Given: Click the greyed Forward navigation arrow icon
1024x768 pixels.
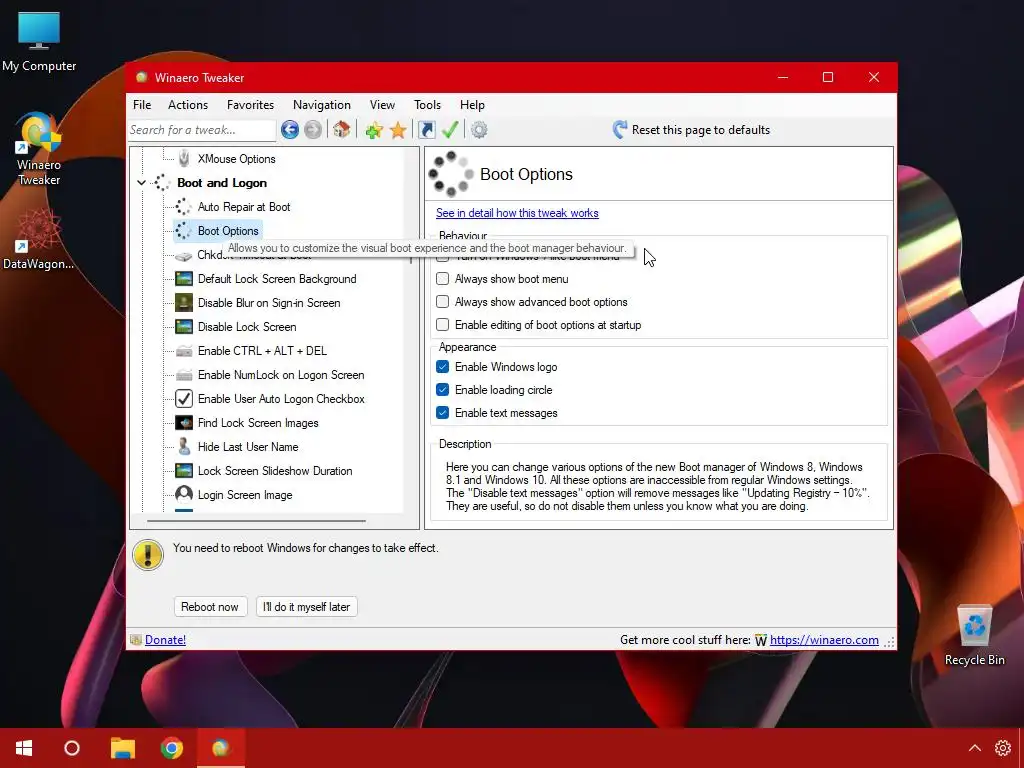Looking at the screenshot, I should [313, 130].
